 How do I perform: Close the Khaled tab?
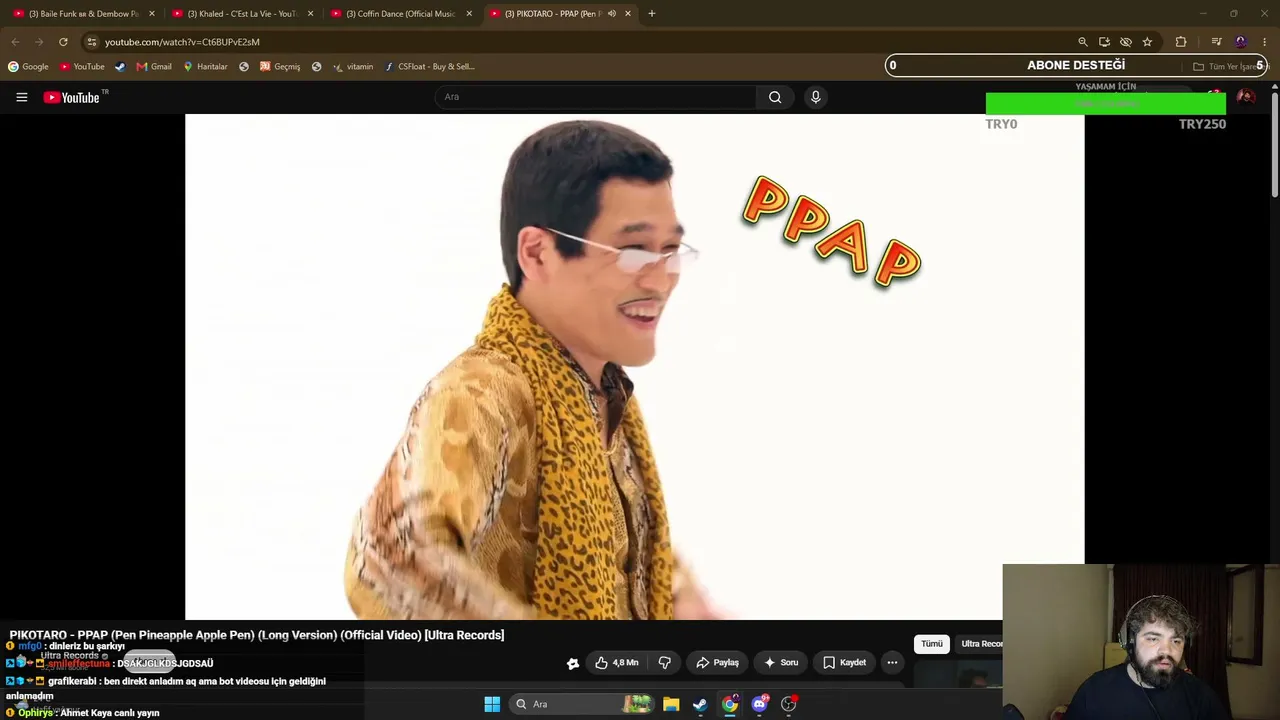pyautogui.click(x=310, y=14)
